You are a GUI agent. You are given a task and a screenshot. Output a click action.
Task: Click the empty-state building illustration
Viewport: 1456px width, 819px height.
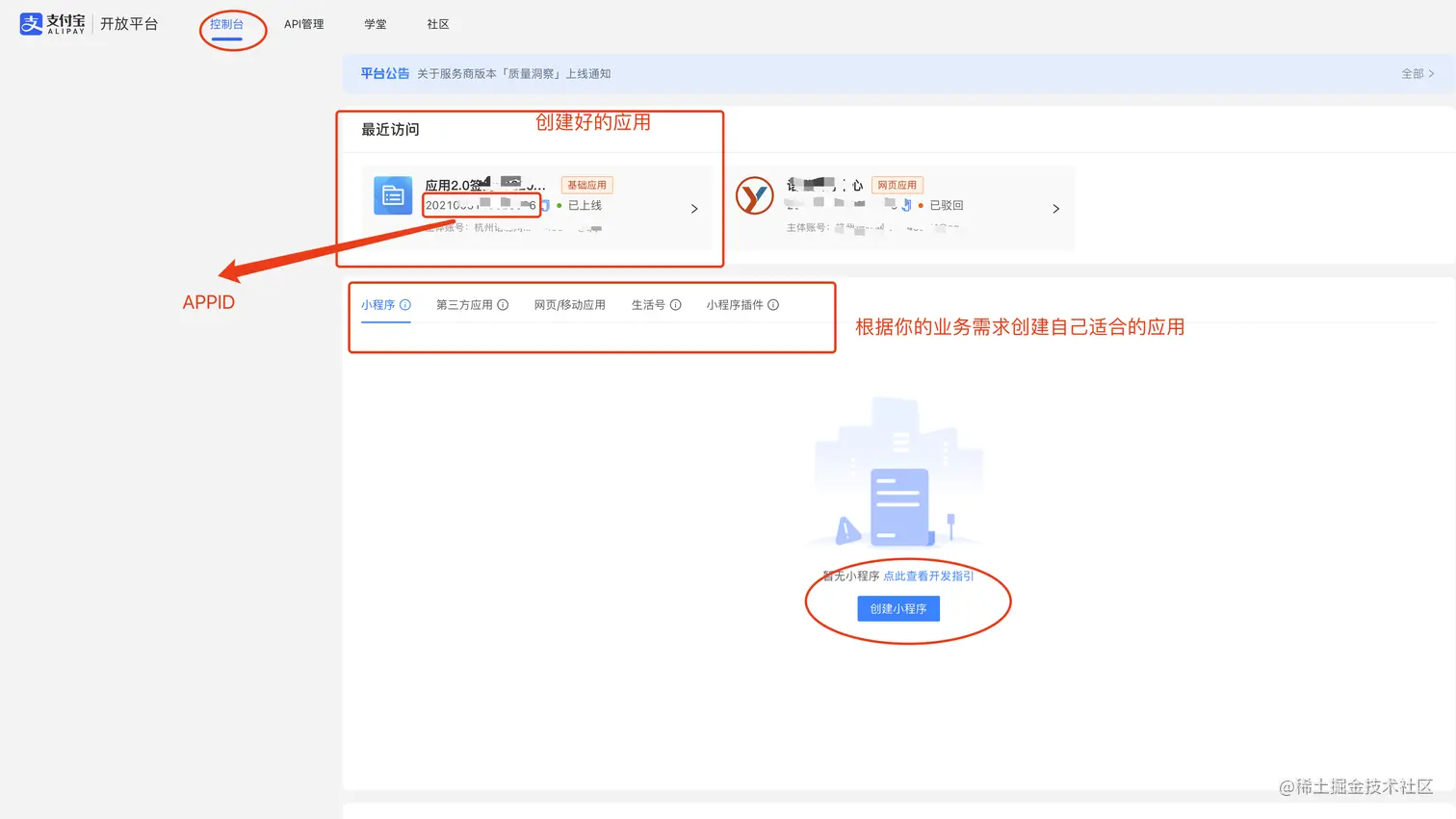[897, 472]
